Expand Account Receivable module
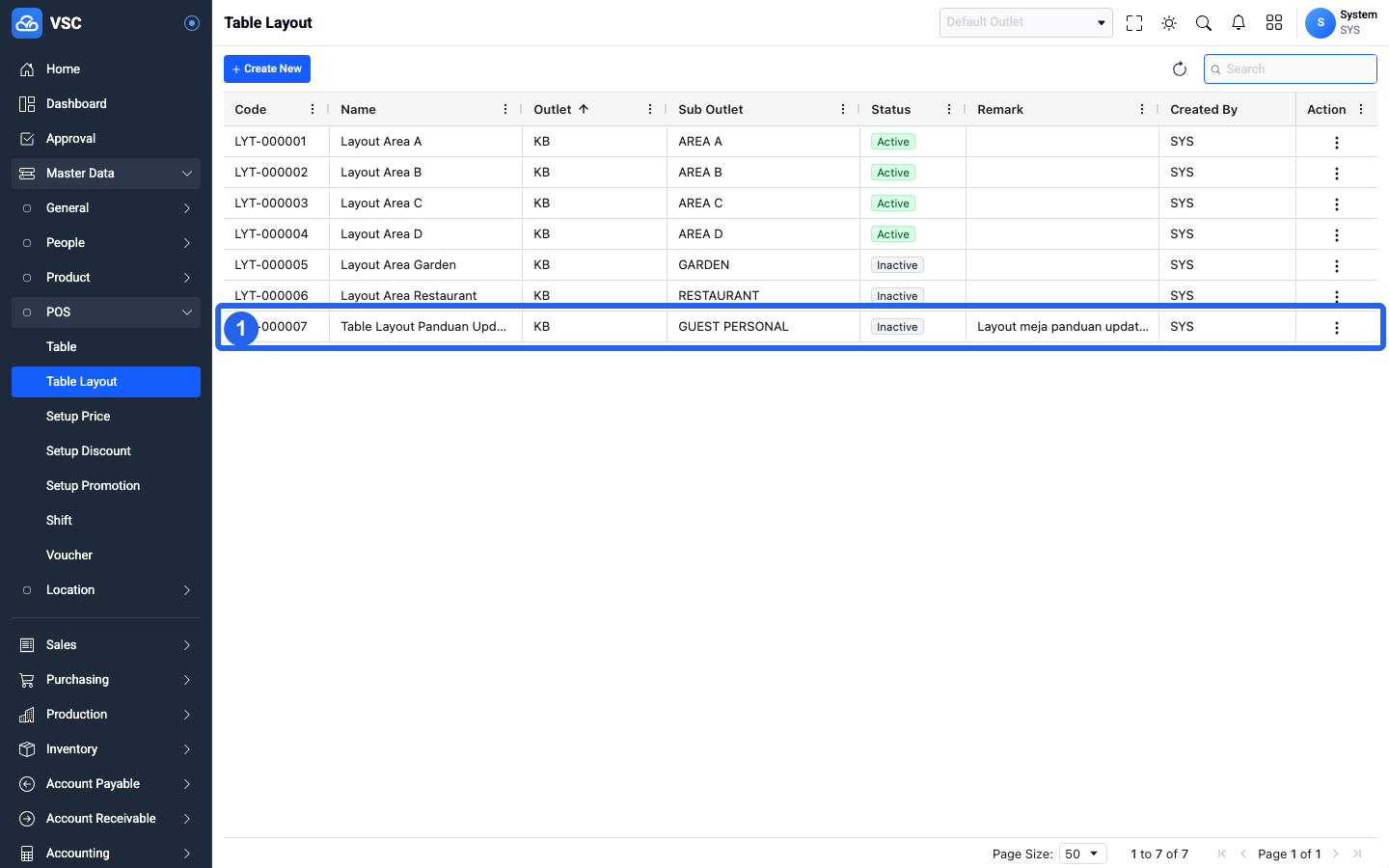This screenshot has height=868, width=1389. click(106, 819)
